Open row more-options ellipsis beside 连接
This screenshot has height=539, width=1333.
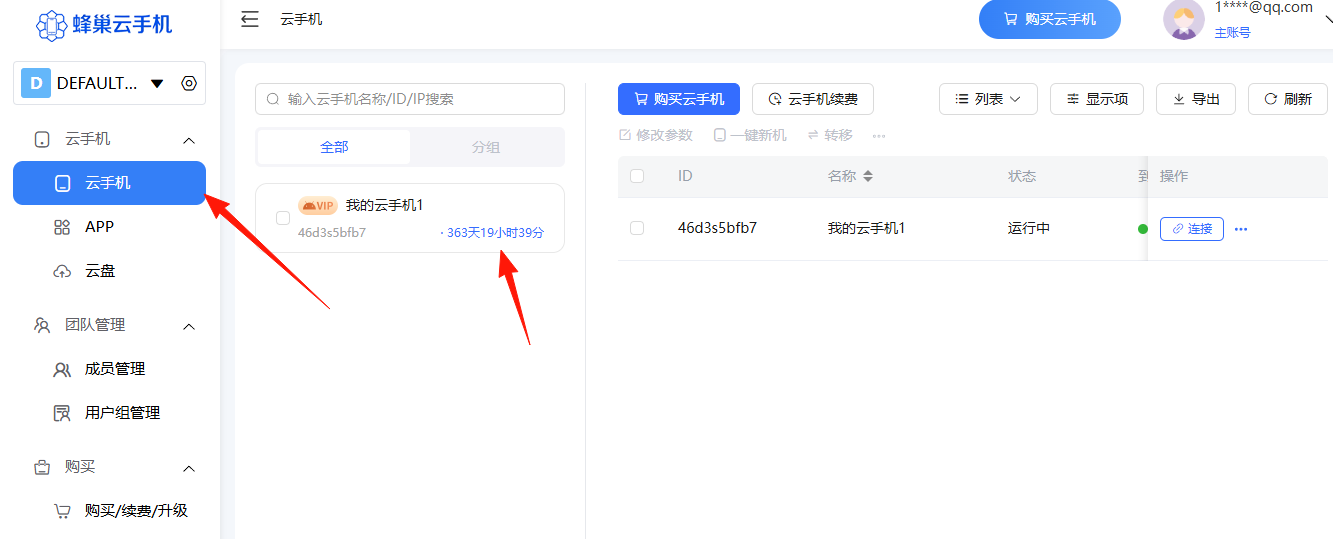[x=1241, y=229]
